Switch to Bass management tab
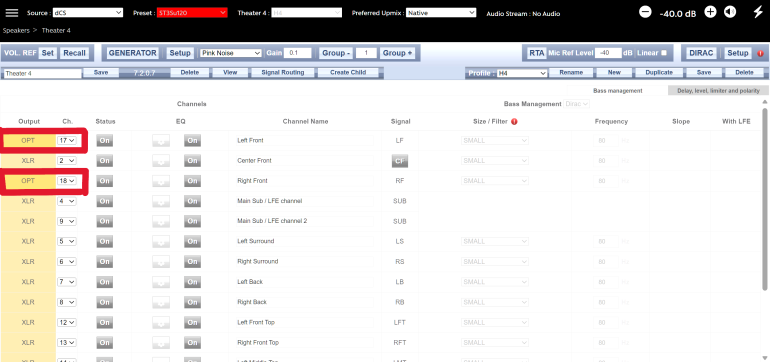This screenshot has height=362, width=770. tap(617, 90)
